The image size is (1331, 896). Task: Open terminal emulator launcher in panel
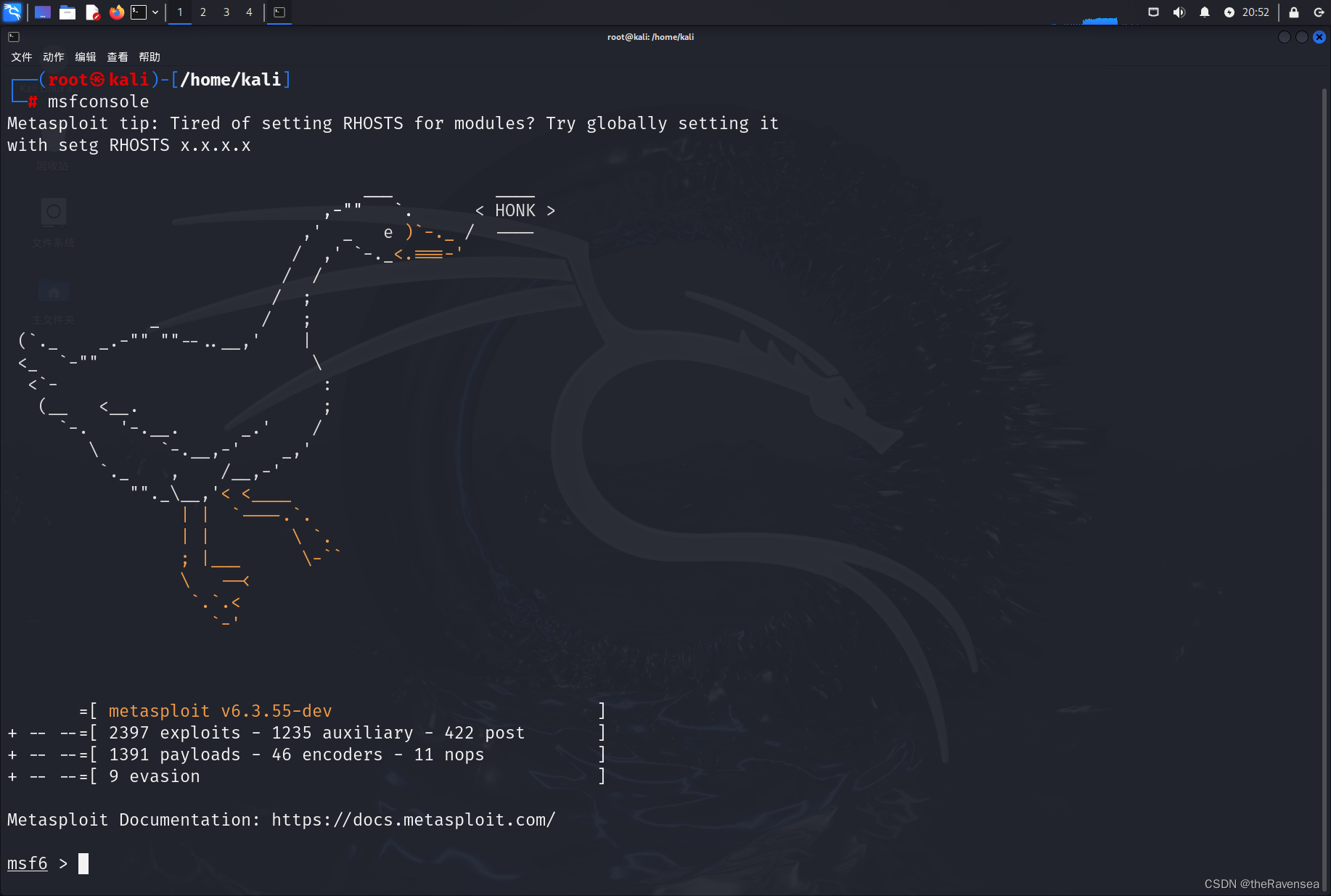[139, 12]
